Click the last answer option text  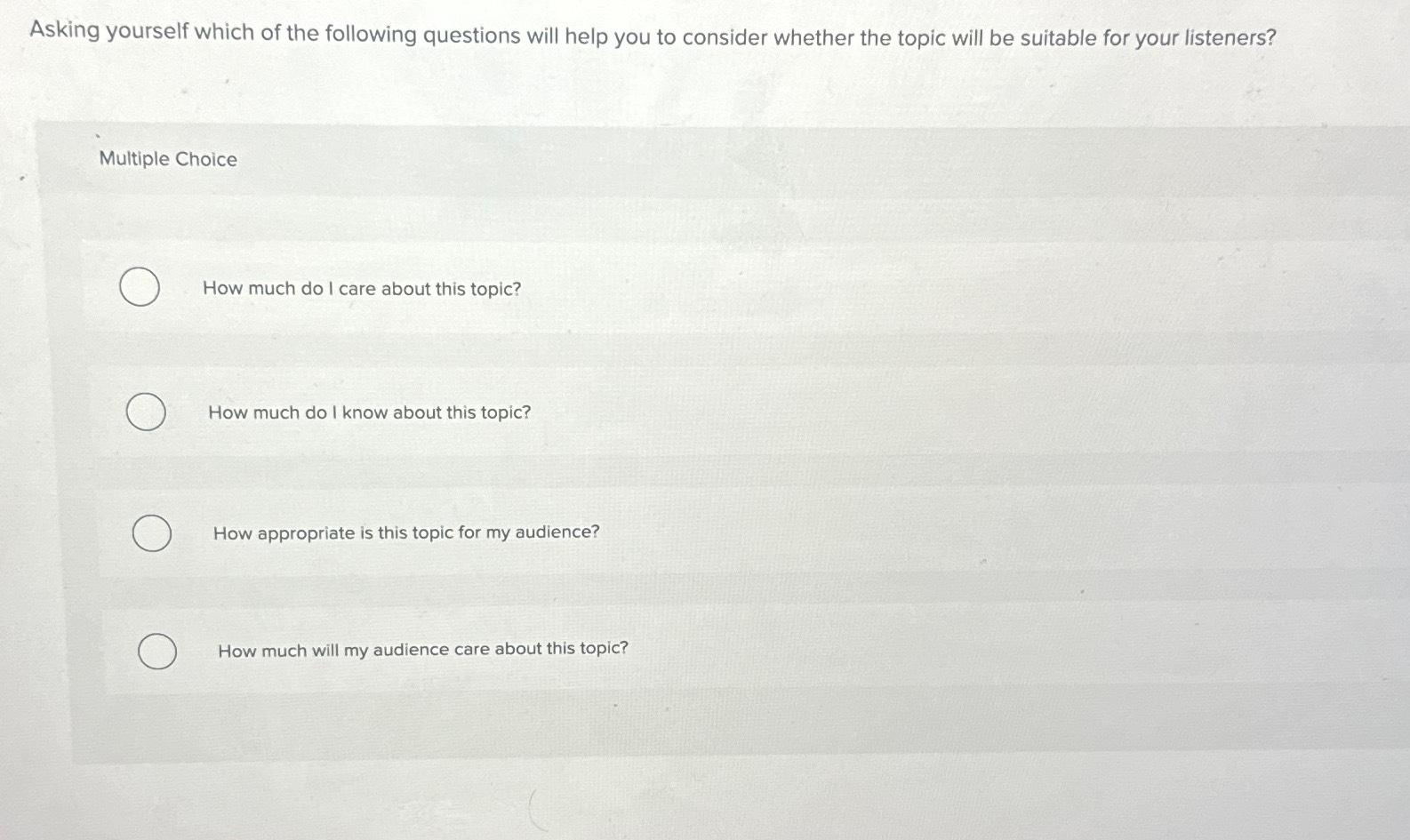(x=422, y=649)
